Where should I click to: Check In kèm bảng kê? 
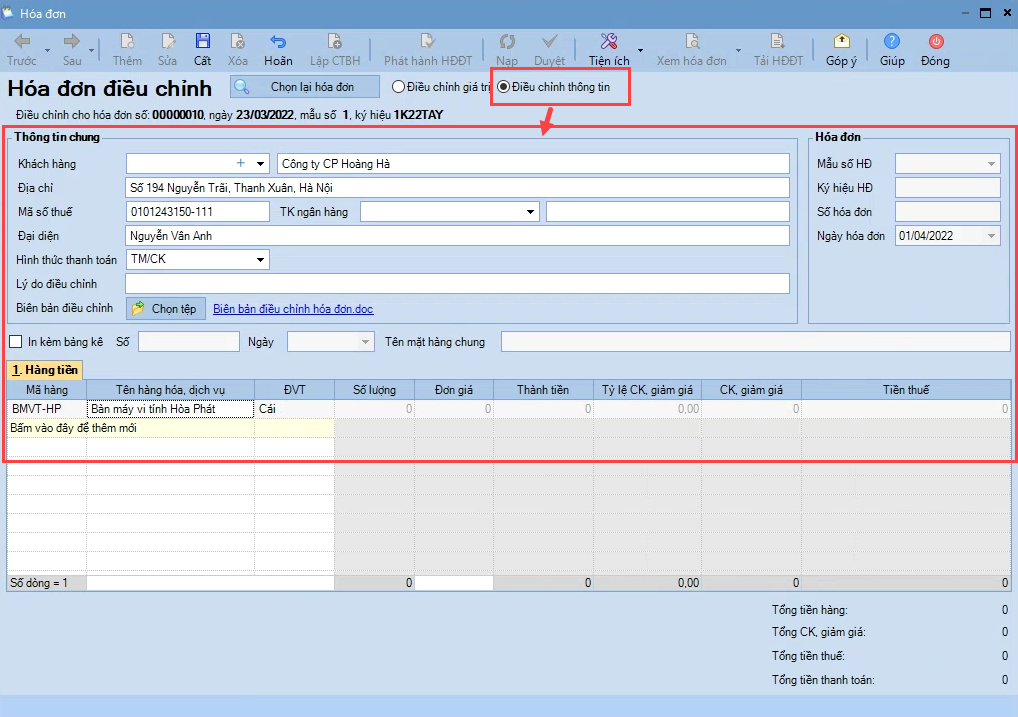pyautogui.click(x=16, y=342)
